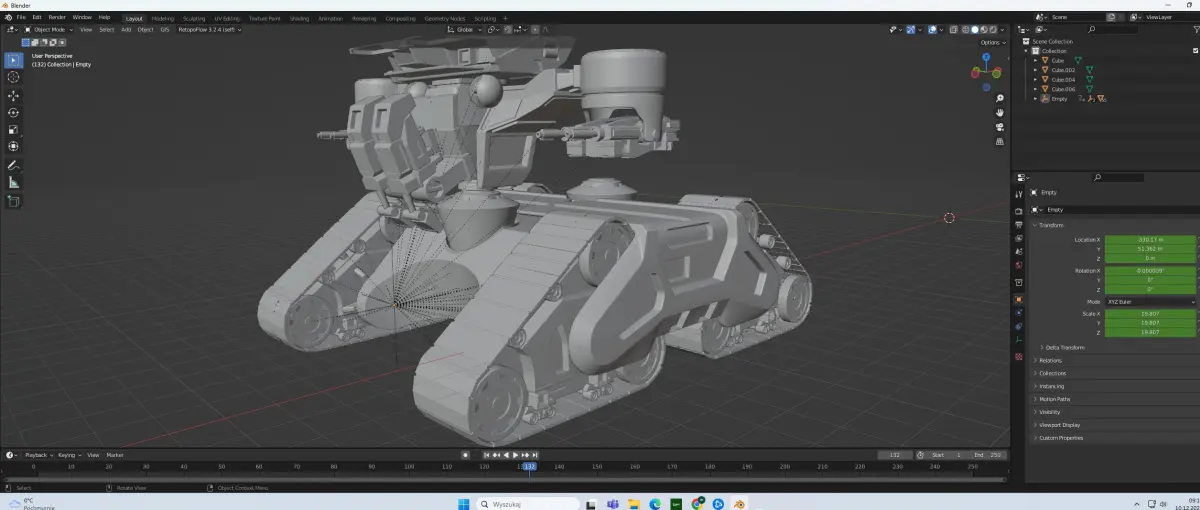The height and width of the screenshot is (510, 1200).
Task: Open Blender from the Windows taskbar
Action: coord(739,503)
